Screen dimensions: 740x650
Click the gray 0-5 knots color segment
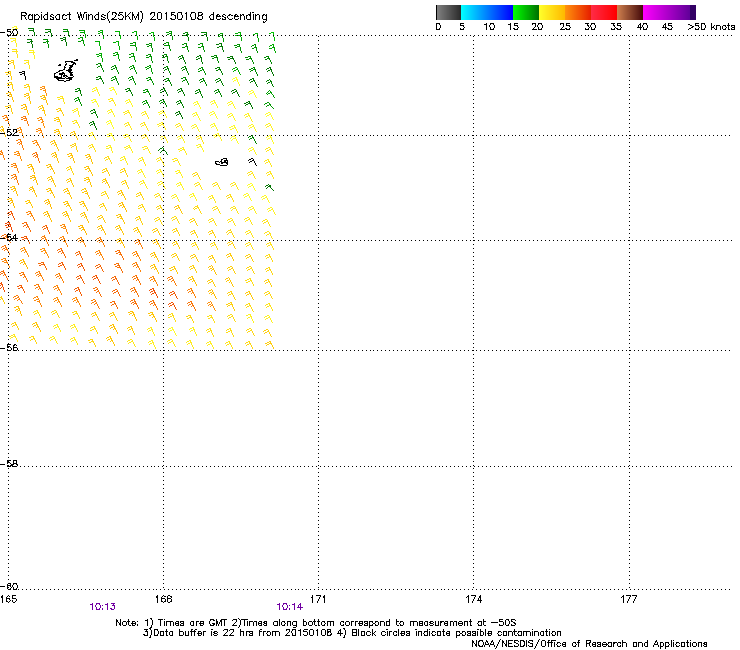click(x=448, y=12)
